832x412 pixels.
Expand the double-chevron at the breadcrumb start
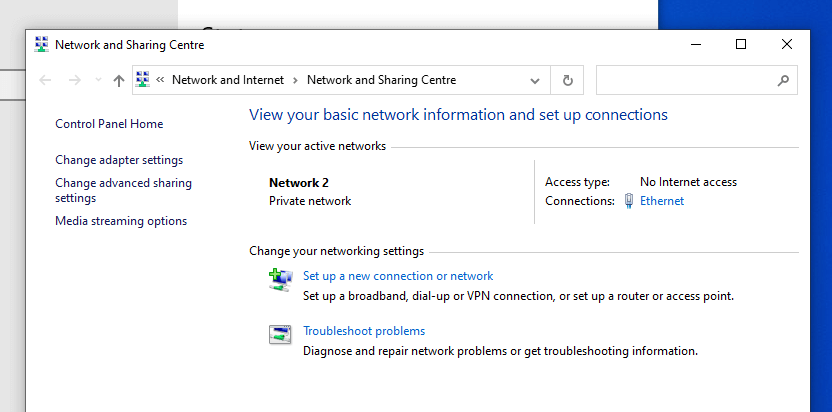pos(160,80)
